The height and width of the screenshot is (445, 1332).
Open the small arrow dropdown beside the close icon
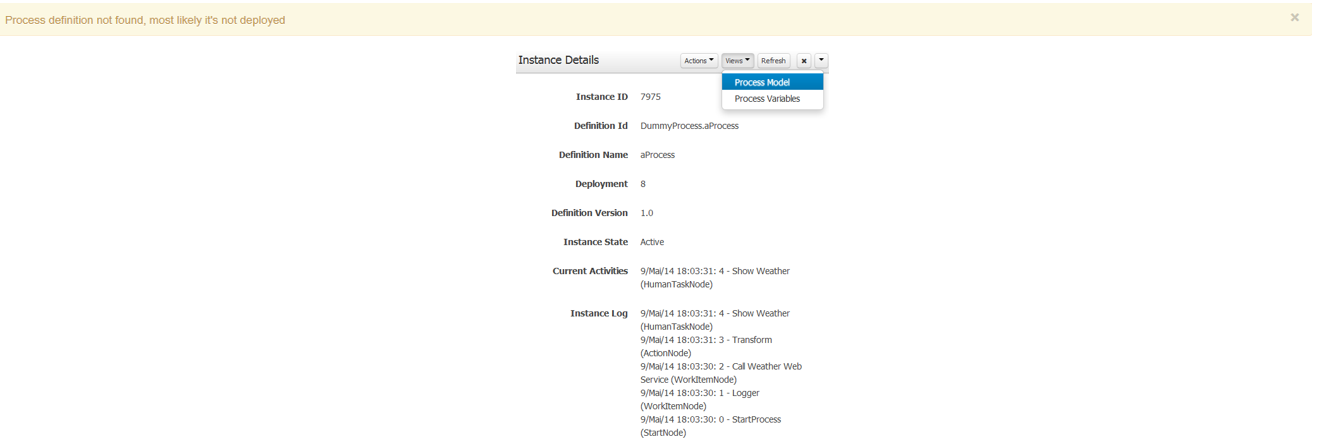tap(821, 61)
